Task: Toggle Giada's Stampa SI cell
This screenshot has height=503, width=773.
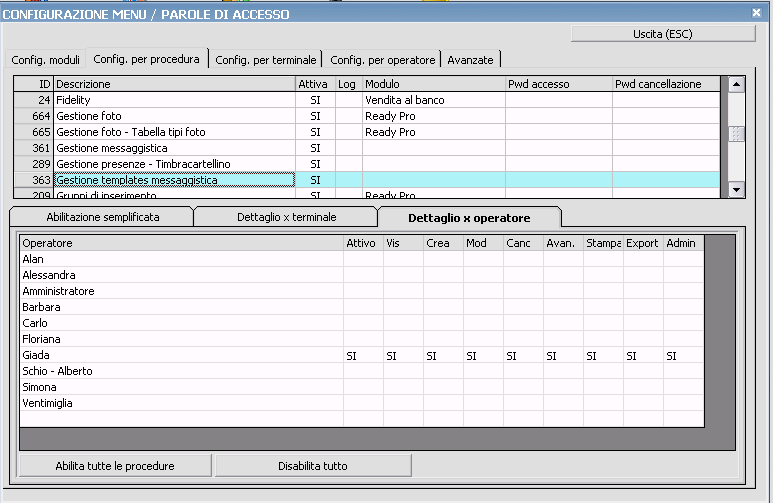Action: click(x=603, y=356)
